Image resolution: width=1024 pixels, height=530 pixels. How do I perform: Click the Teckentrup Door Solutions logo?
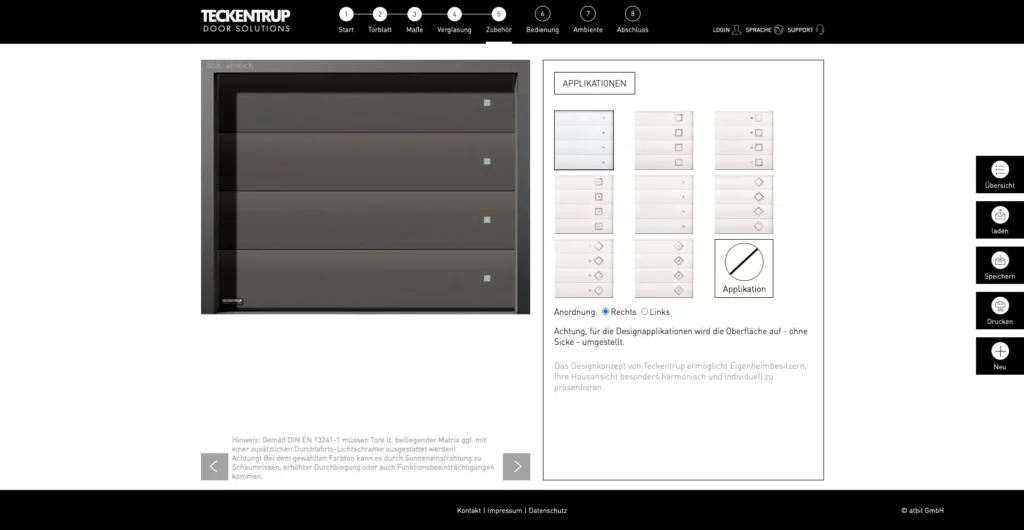click(246, 20)
